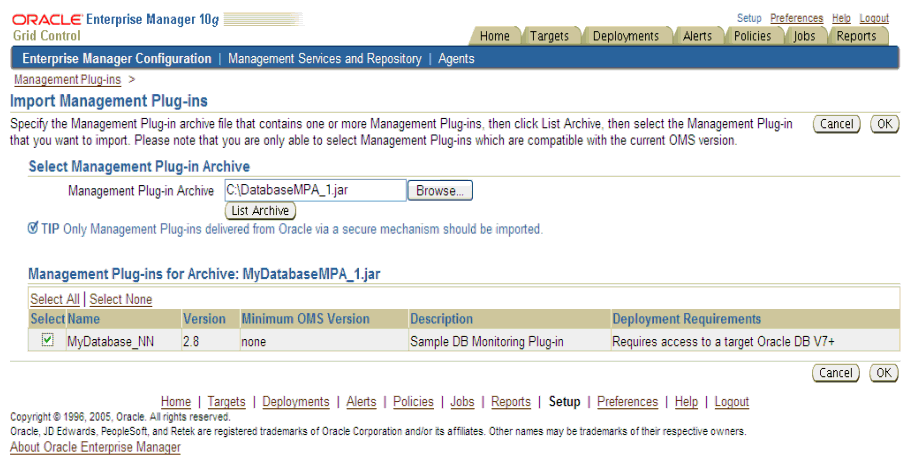The image size is (916, 466).
Task: Open the Jobs tab
Action: [x=804, y=36]
